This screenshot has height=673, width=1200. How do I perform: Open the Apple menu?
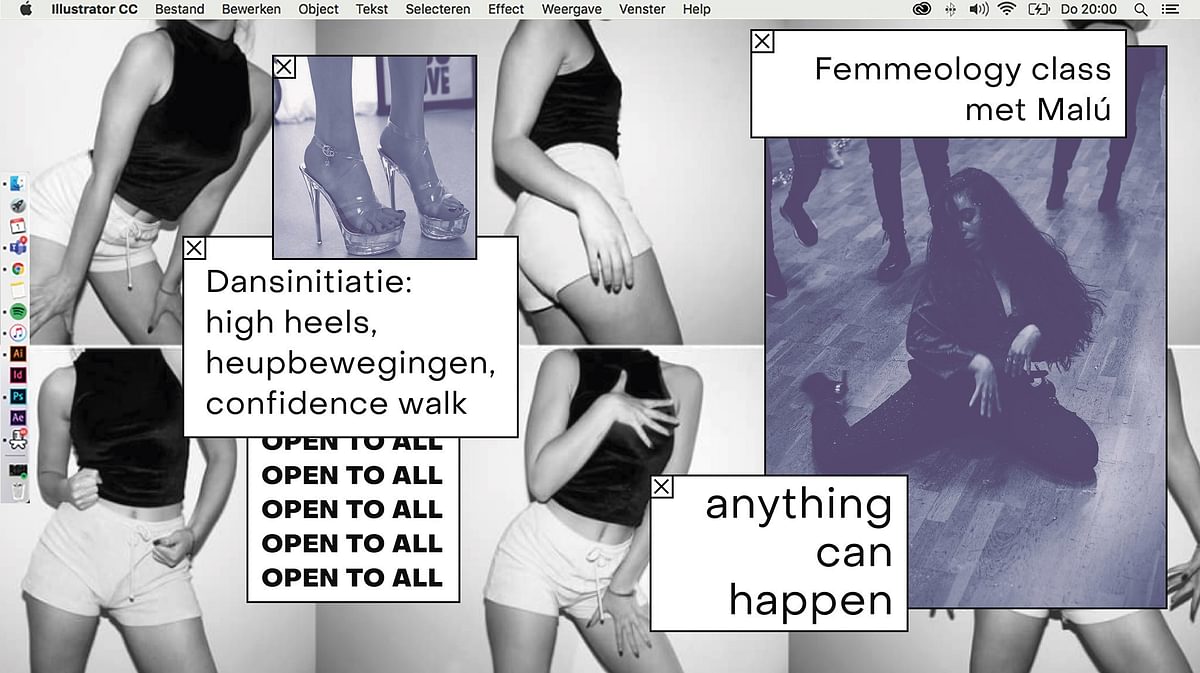pos(26,9)
